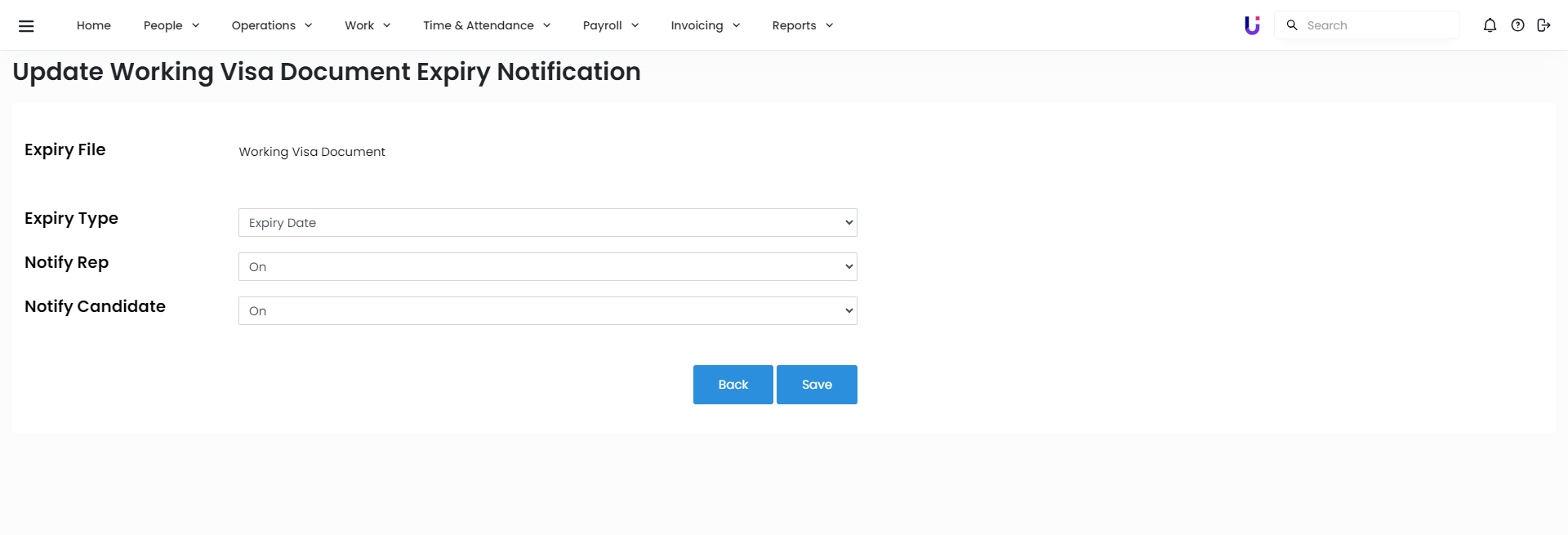Click the logout icon

pyautogui.click(x=1543, y=25)
